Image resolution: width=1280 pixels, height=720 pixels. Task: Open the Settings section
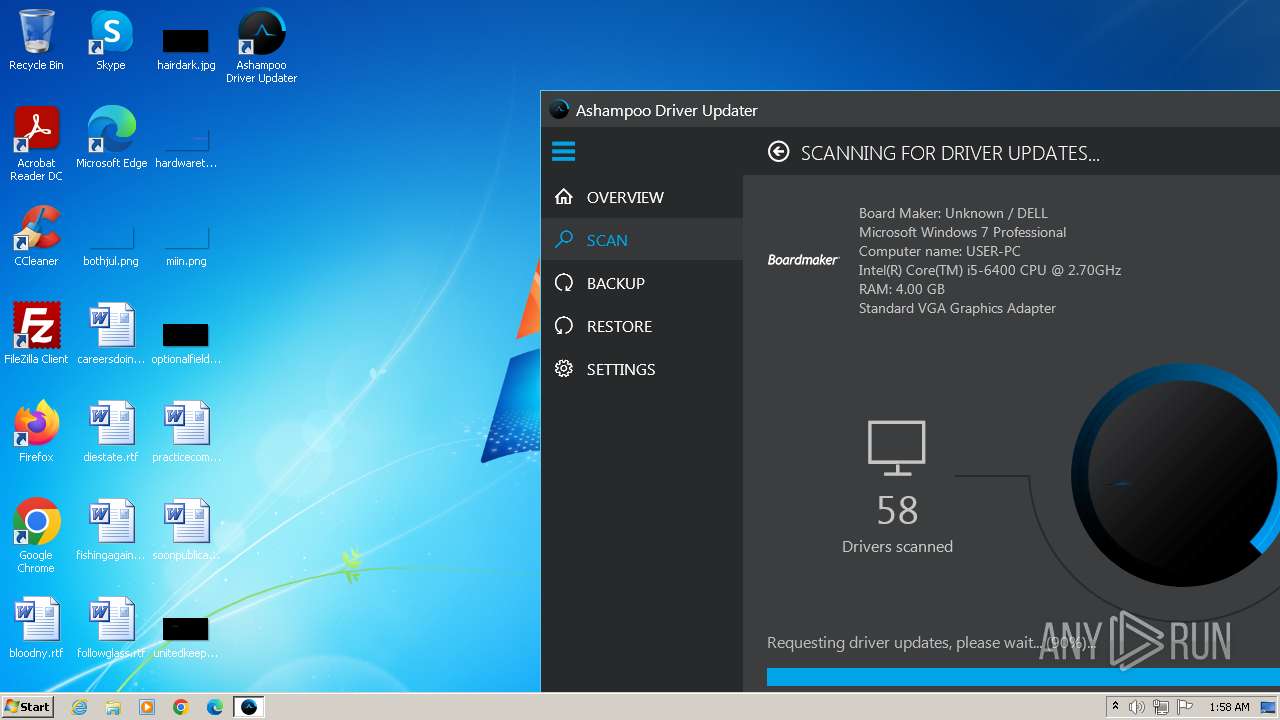pos(642,369)
